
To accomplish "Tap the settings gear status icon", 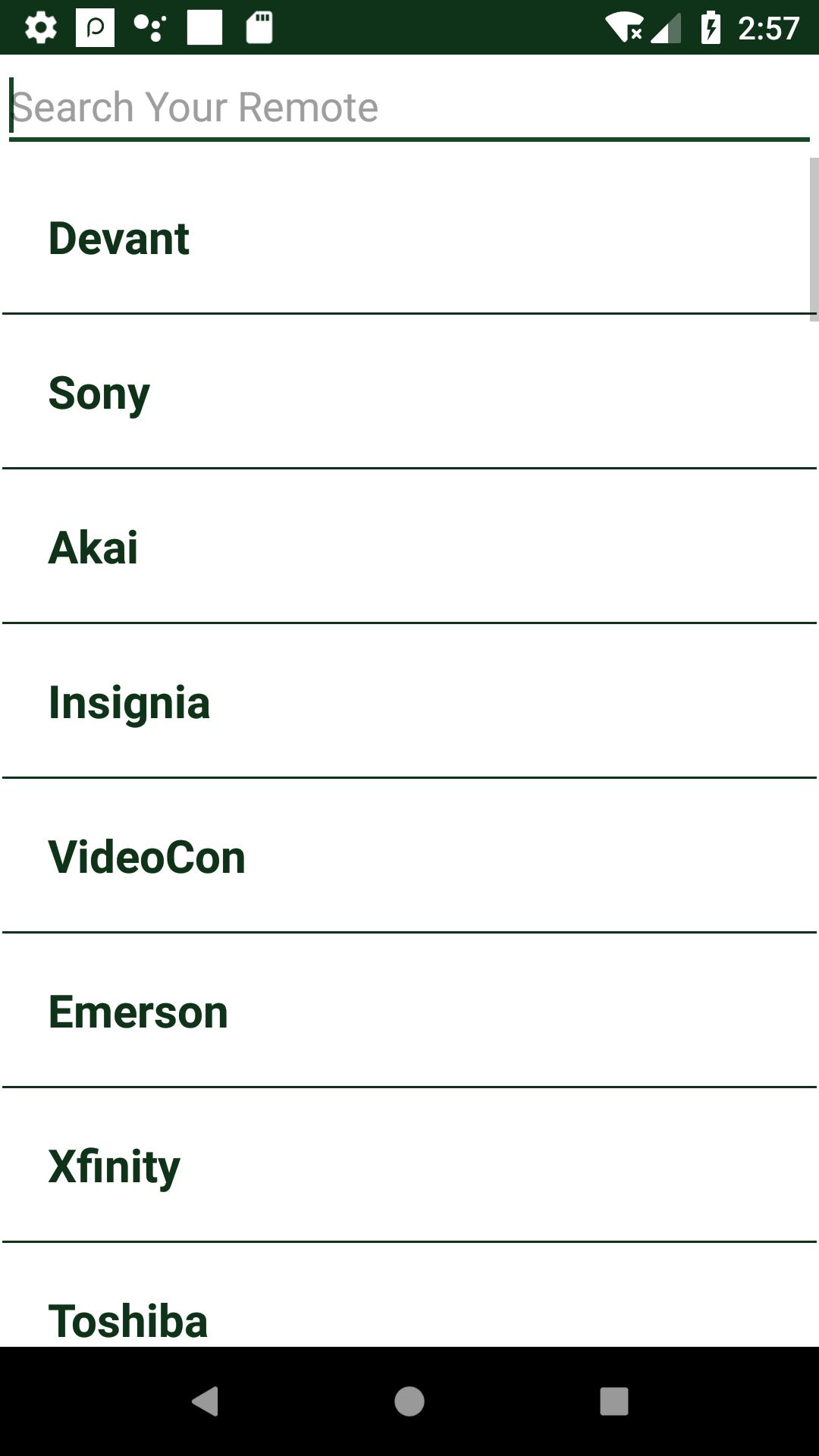I will pyautogui.click(x=41, y=28).
